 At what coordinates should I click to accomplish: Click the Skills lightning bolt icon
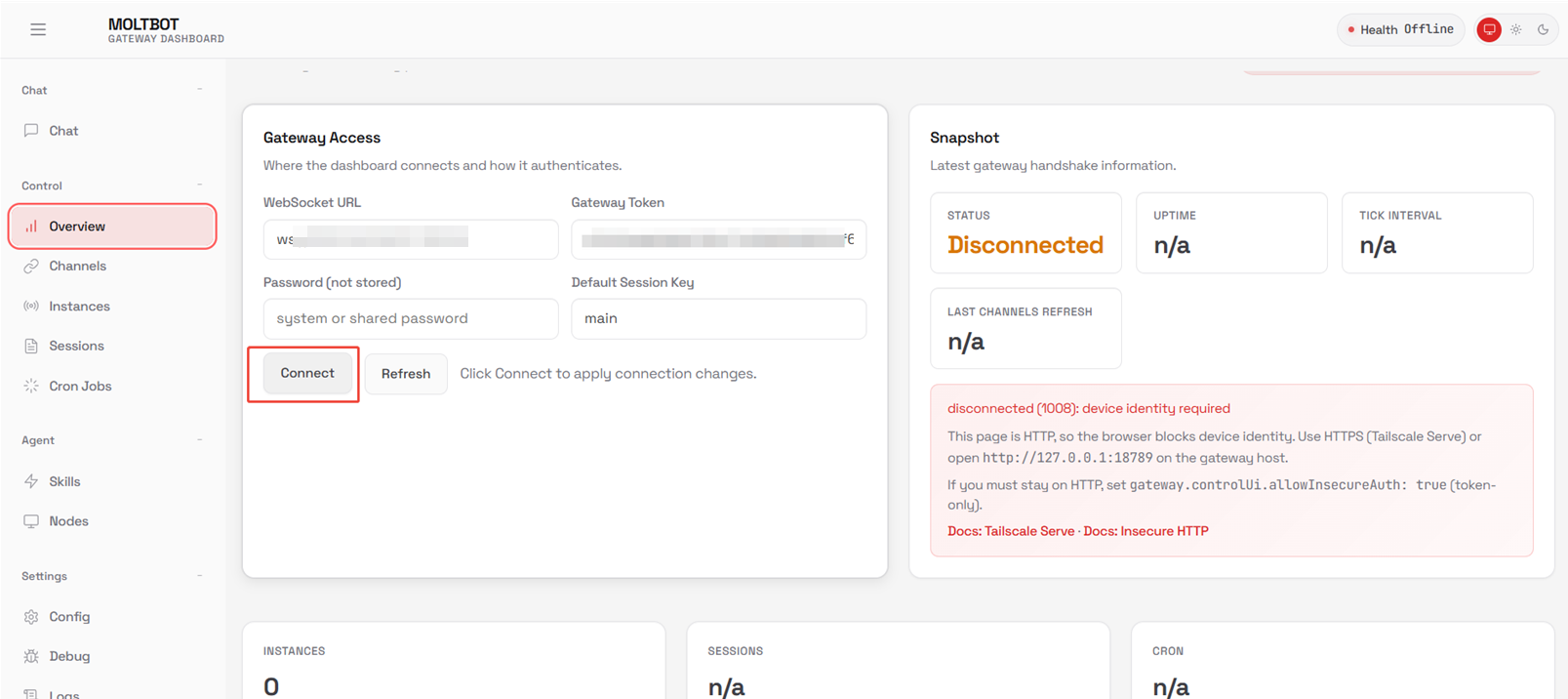[31, 481]
